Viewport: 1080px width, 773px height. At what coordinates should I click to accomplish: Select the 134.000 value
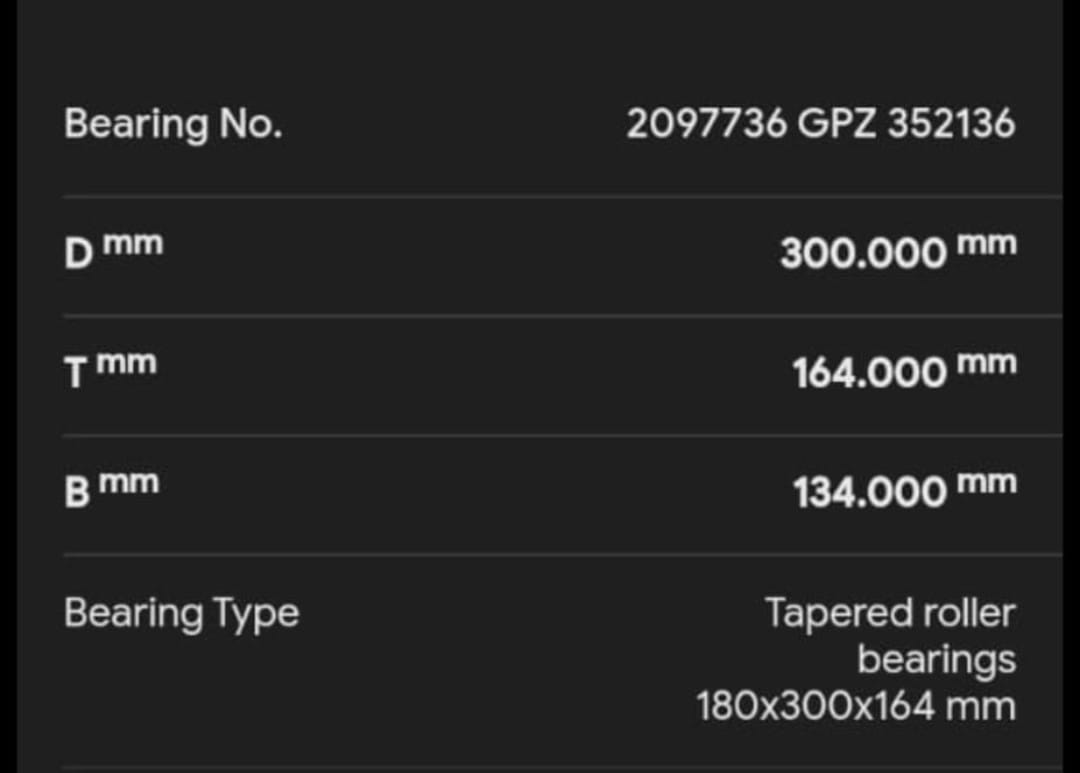tap(869, 493)
